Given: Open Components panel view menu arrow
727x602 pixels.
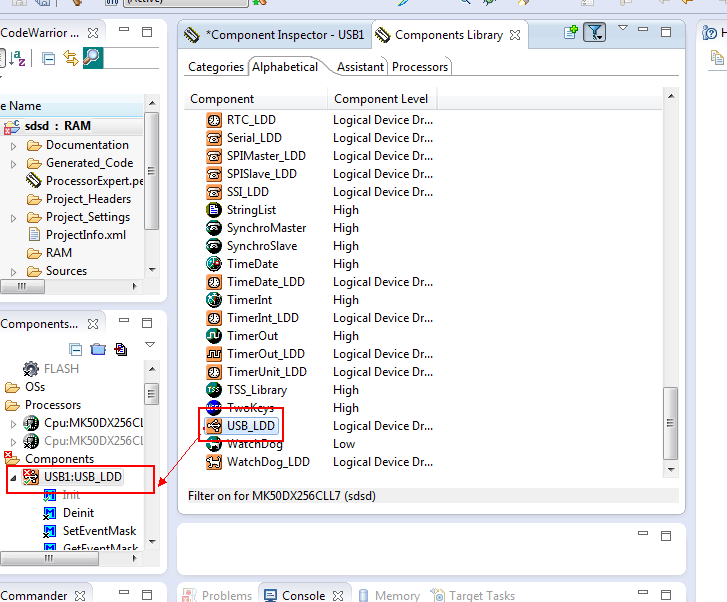Looking at the screenshot, I should click(x=150, y=345).
